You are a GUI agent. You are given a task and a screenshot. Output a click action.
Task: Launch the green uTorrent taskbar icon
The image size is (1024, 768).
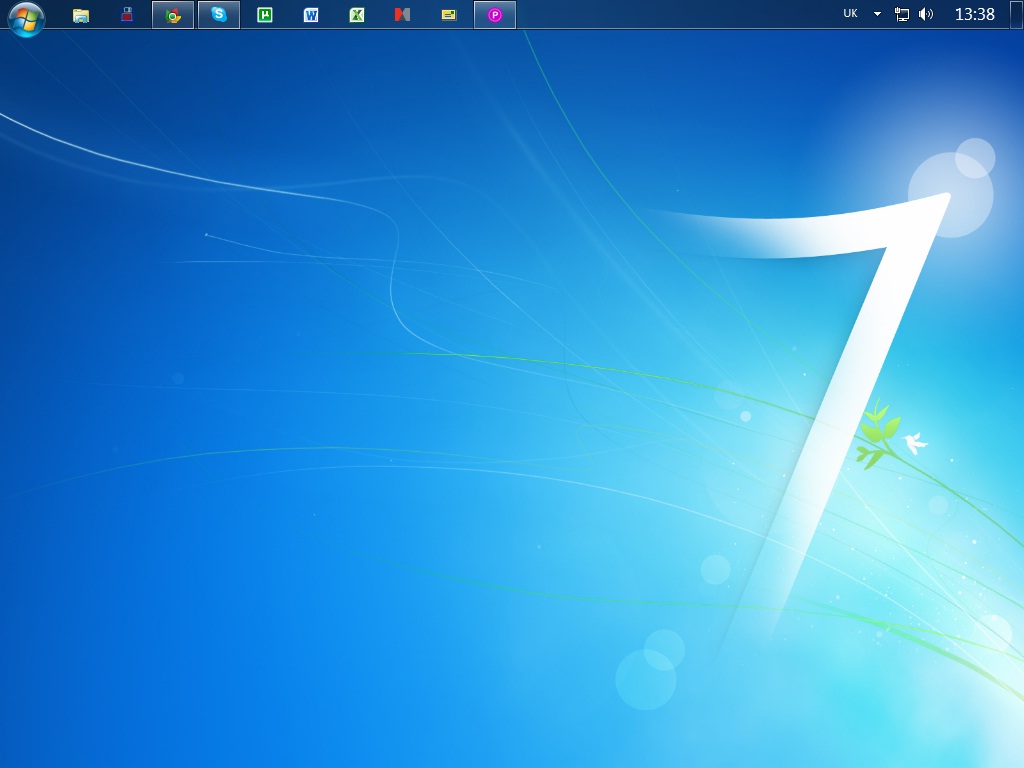pyautogui.click(x=265, y=15)
